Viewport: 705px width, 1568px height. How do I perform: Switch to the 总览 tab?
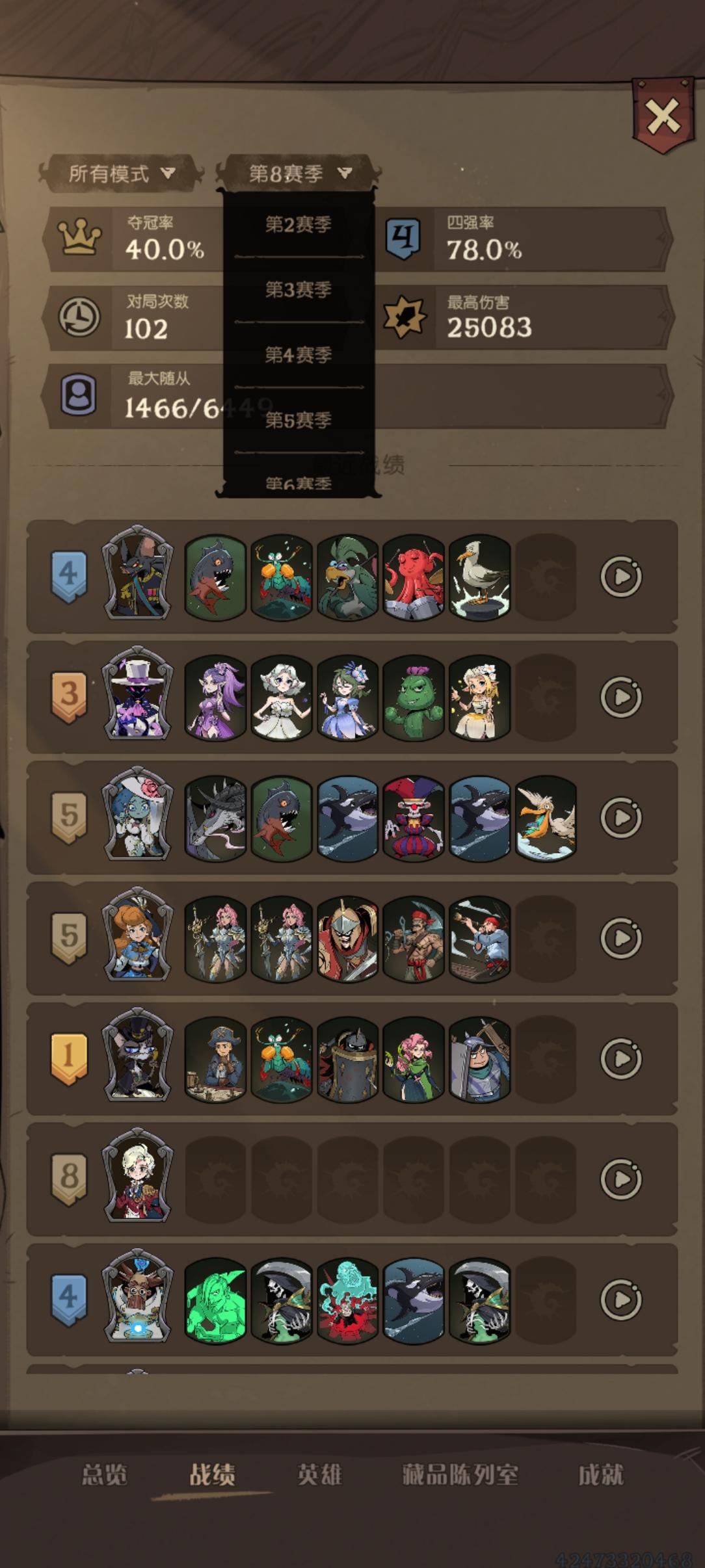pyautogui.click(x=104, y=1474)
